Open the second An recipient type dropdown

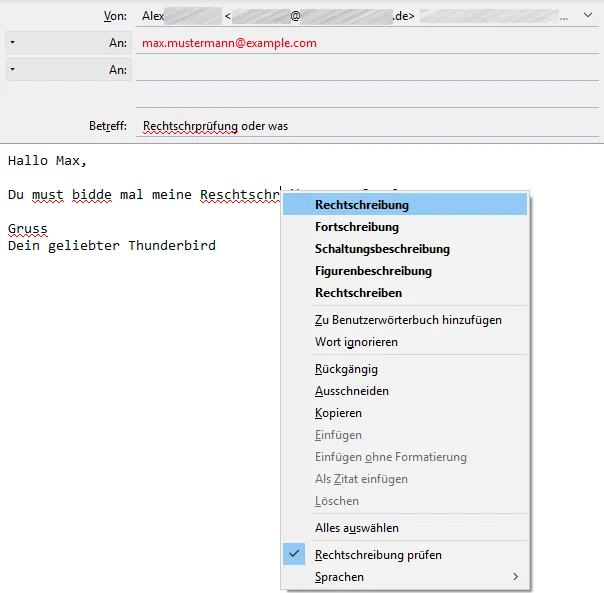[x=69, y=69]
